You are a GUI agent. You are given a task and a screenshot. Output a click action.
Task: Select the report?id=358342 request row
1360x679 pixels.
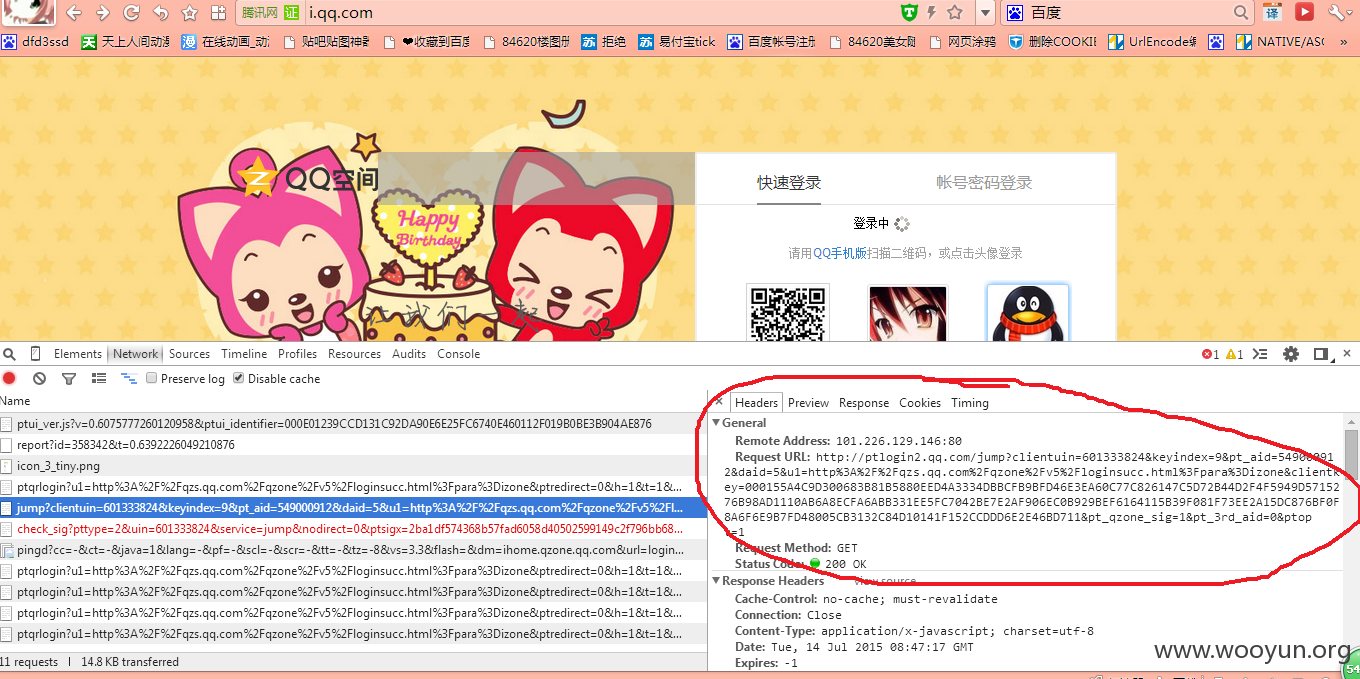[x=353, y=445]
